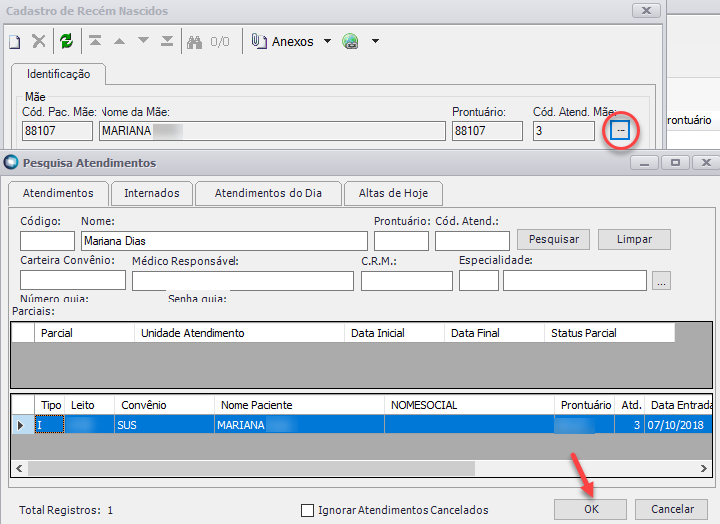
Task: Click the Código search field
Action: pyautogui.click(x=47, y=241)
